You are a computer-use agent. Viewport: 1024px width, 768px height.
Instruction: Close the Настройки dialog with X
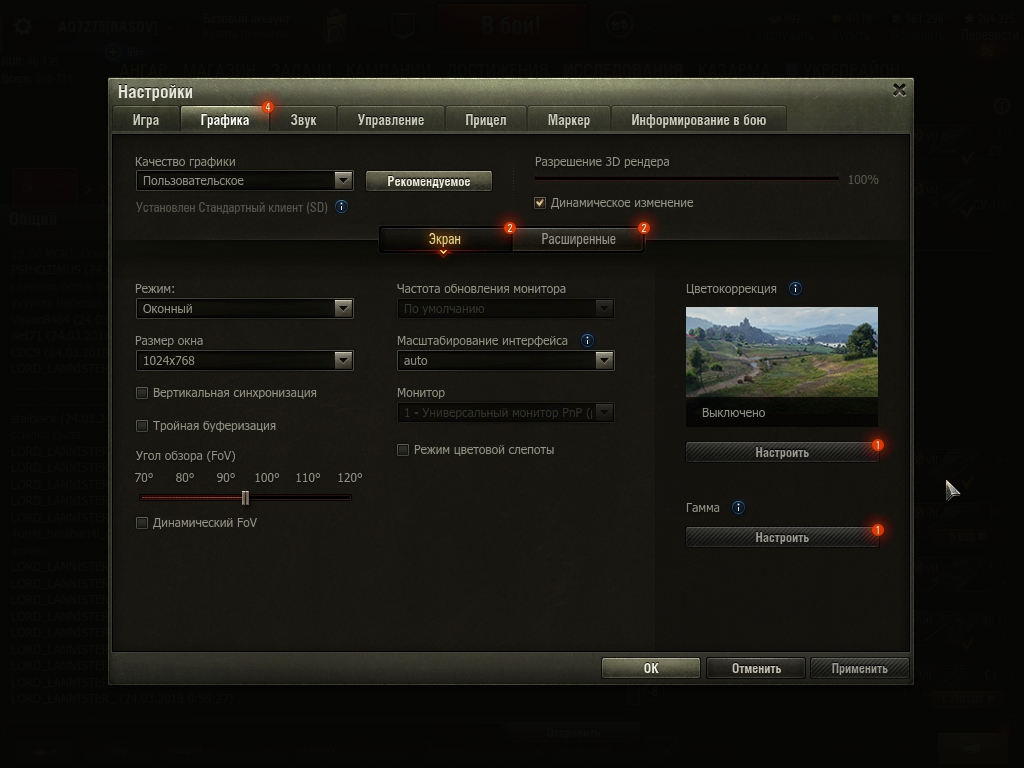pos(899,90)
